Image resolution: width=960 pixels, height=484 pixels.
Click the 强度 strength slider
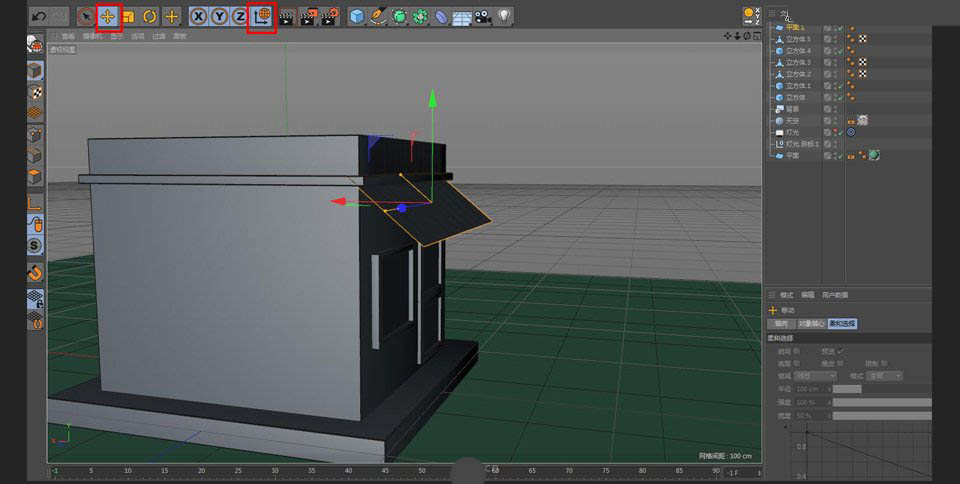tap(880, 401)
